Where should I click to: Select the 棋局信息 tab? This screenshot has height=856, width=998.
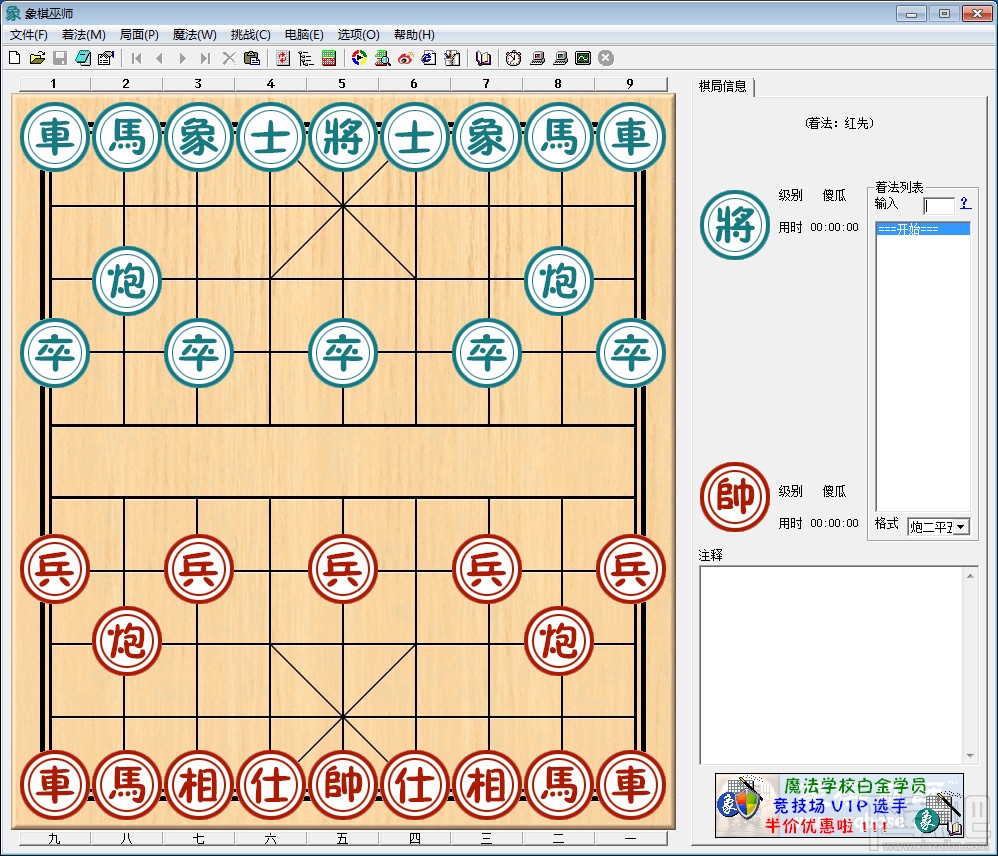click(722, 87)
